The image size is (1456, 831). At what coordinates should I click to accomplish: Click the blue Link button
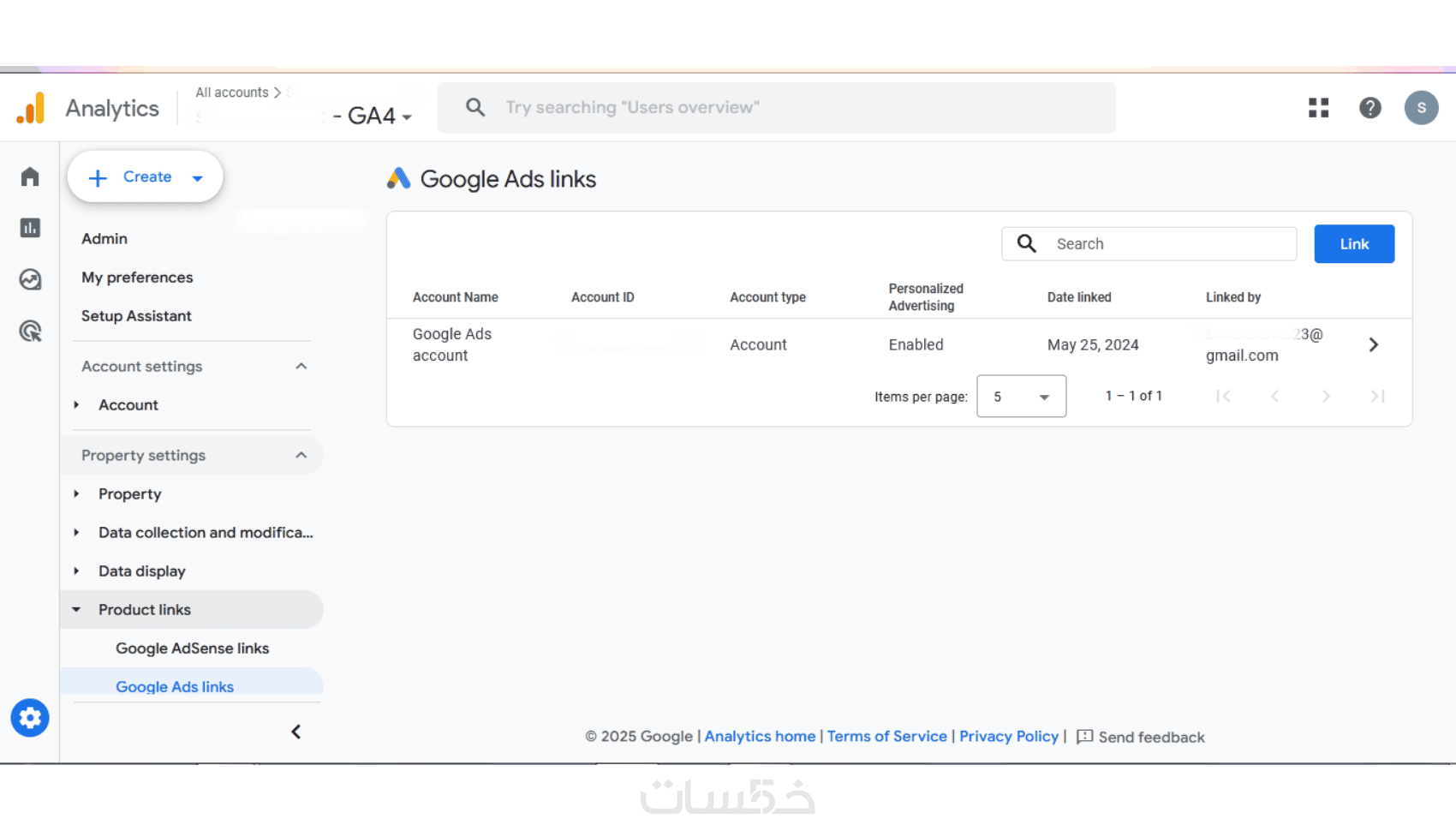[1353, 244]
